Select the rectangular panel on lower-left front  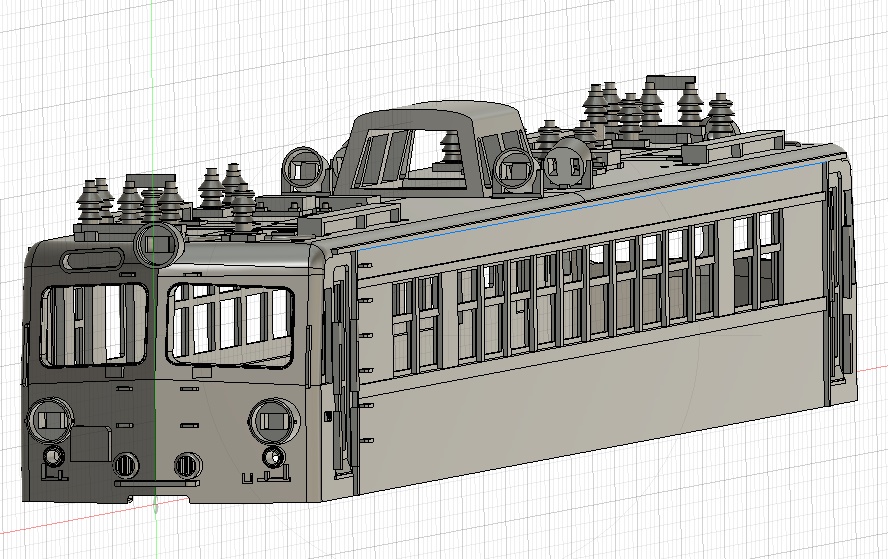91,443
